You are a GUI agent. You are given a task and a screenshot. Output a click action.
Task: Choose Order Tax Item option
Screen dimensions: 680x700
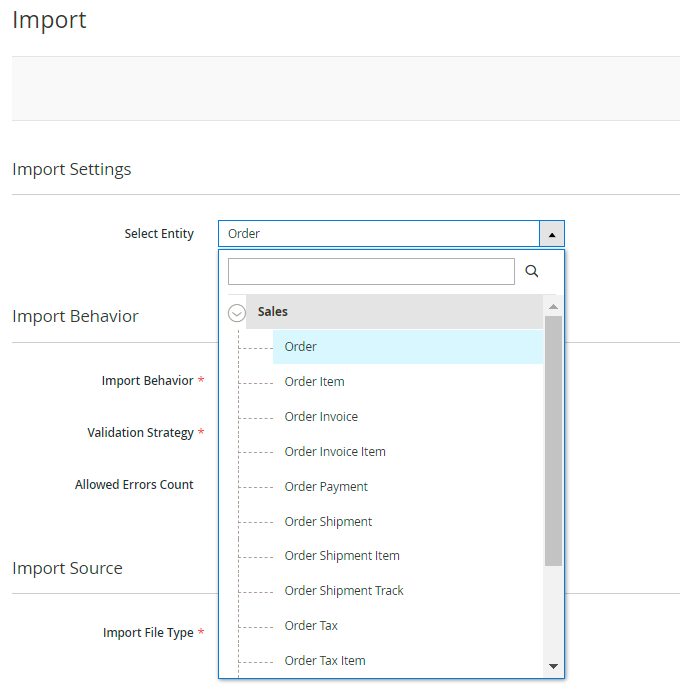click(325, 661)
